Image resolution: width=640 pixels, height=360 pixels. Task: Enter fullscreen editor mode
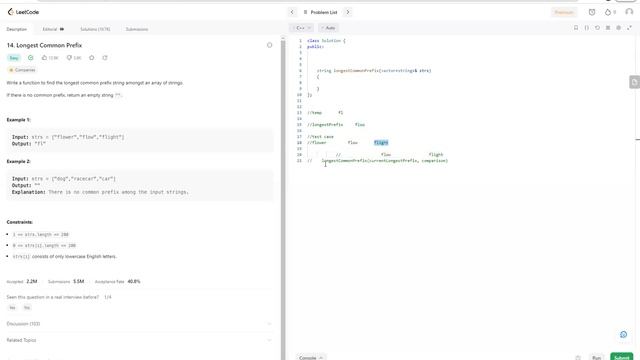(x=629, y=28)
